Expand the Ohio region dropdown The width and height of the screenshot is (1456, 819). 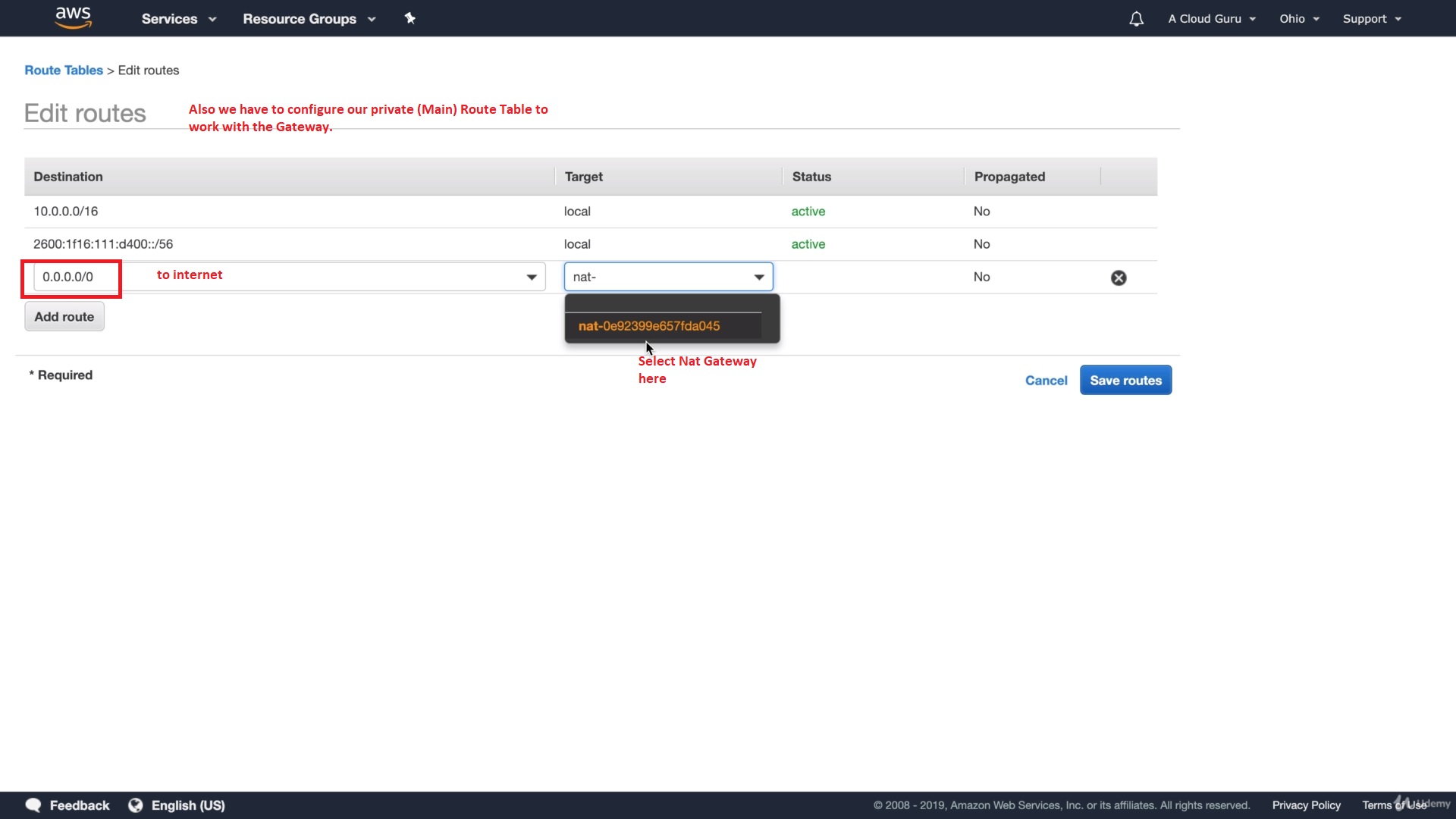pos(1299,19)
